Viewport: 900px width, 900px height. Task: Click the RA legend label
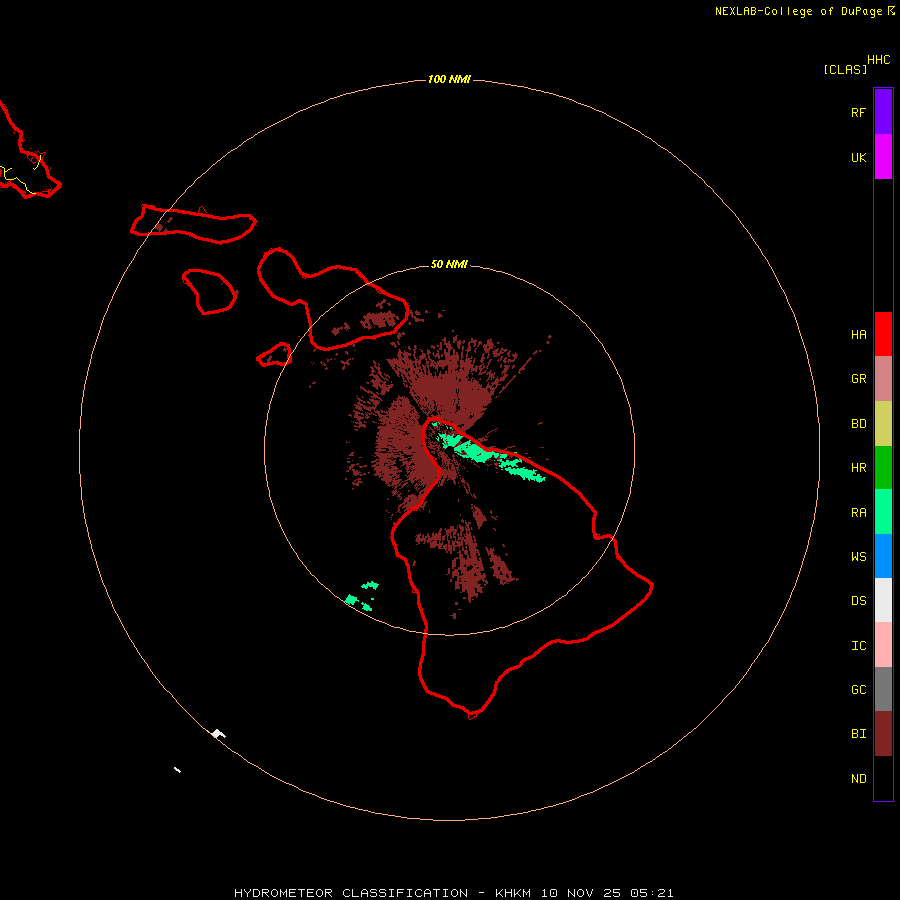tap(858, 513)
